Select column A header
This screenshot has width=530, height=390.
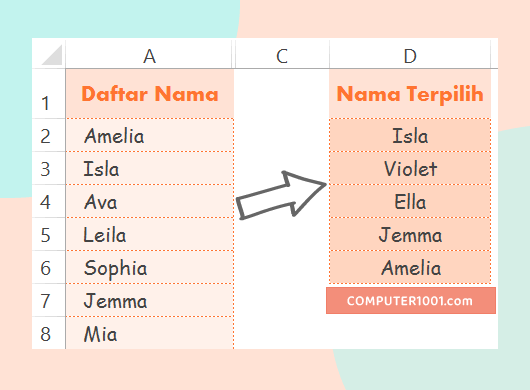[x=149, y=56]
